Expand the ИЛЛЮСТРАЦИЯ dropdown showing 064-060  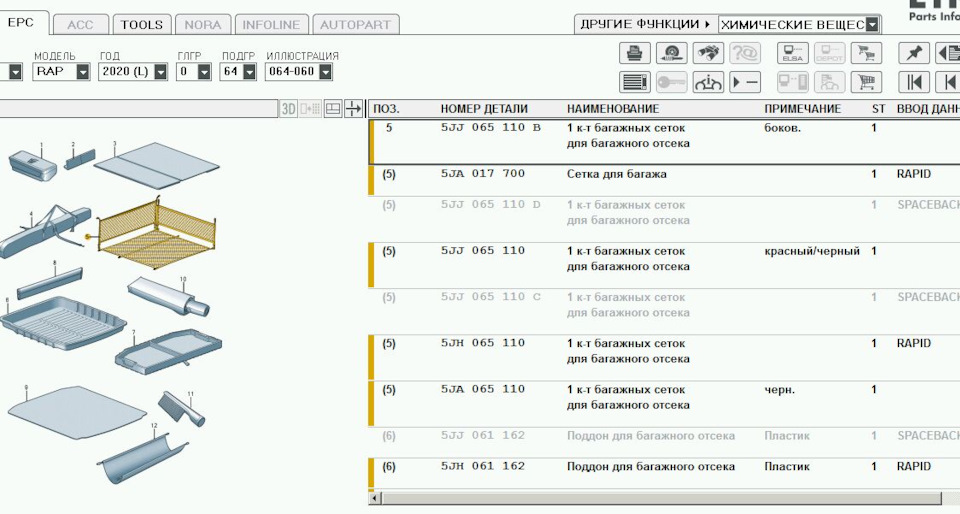click(325, 72)
